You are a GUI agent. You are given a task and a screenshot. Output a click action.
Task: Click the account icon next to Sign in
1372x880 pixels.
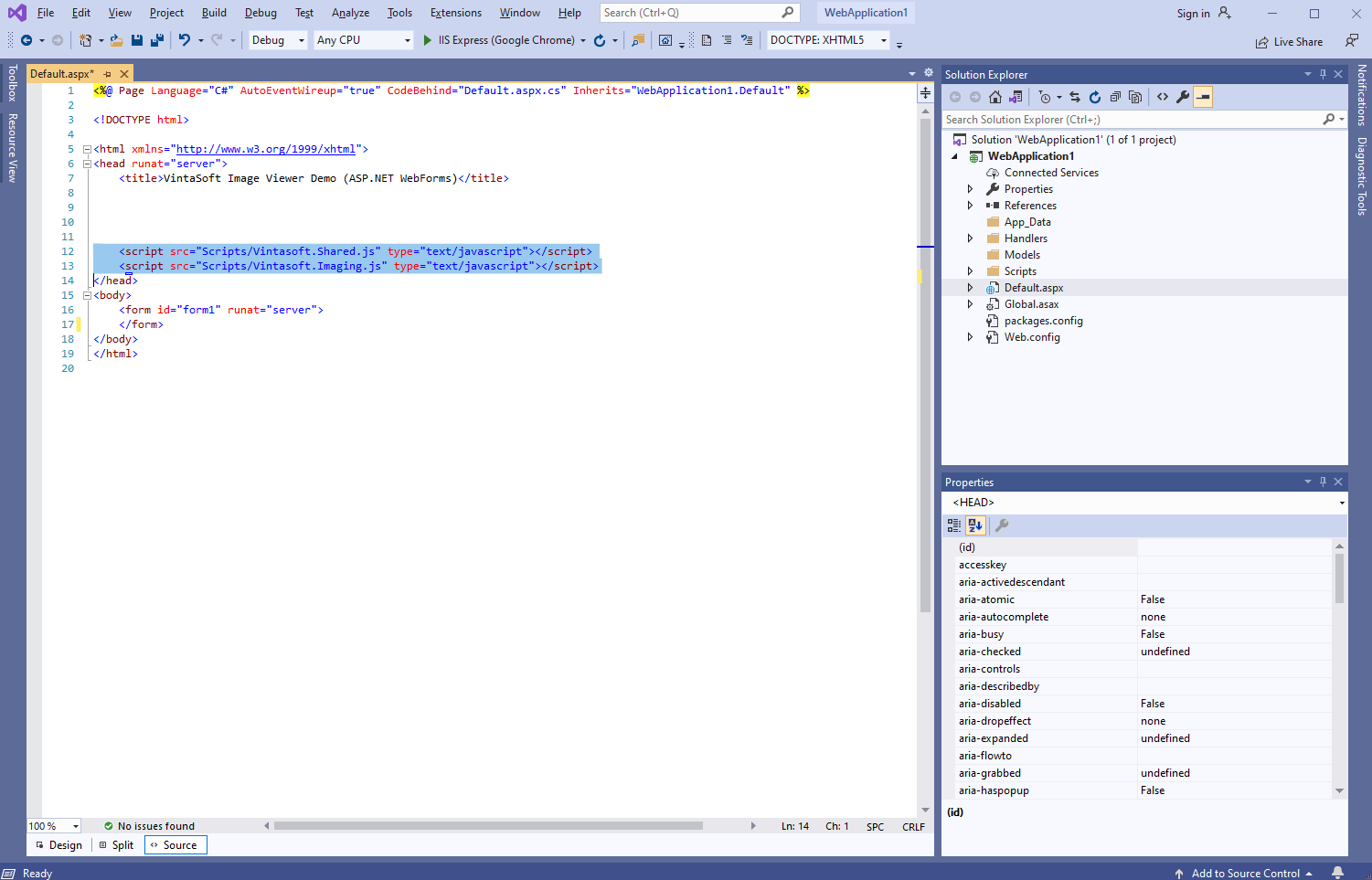tap(1225, 13)
